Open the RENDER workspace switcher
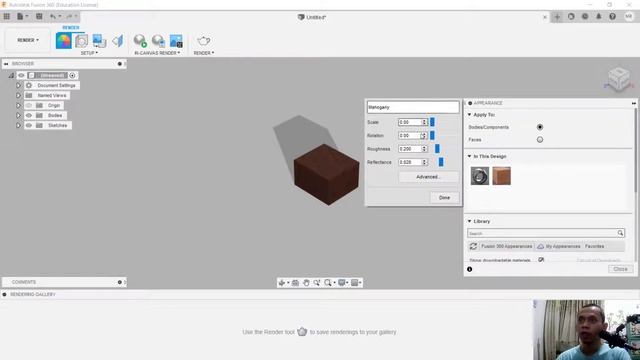Viewport: 640px width, 360px height. click(x=28, y=40)
